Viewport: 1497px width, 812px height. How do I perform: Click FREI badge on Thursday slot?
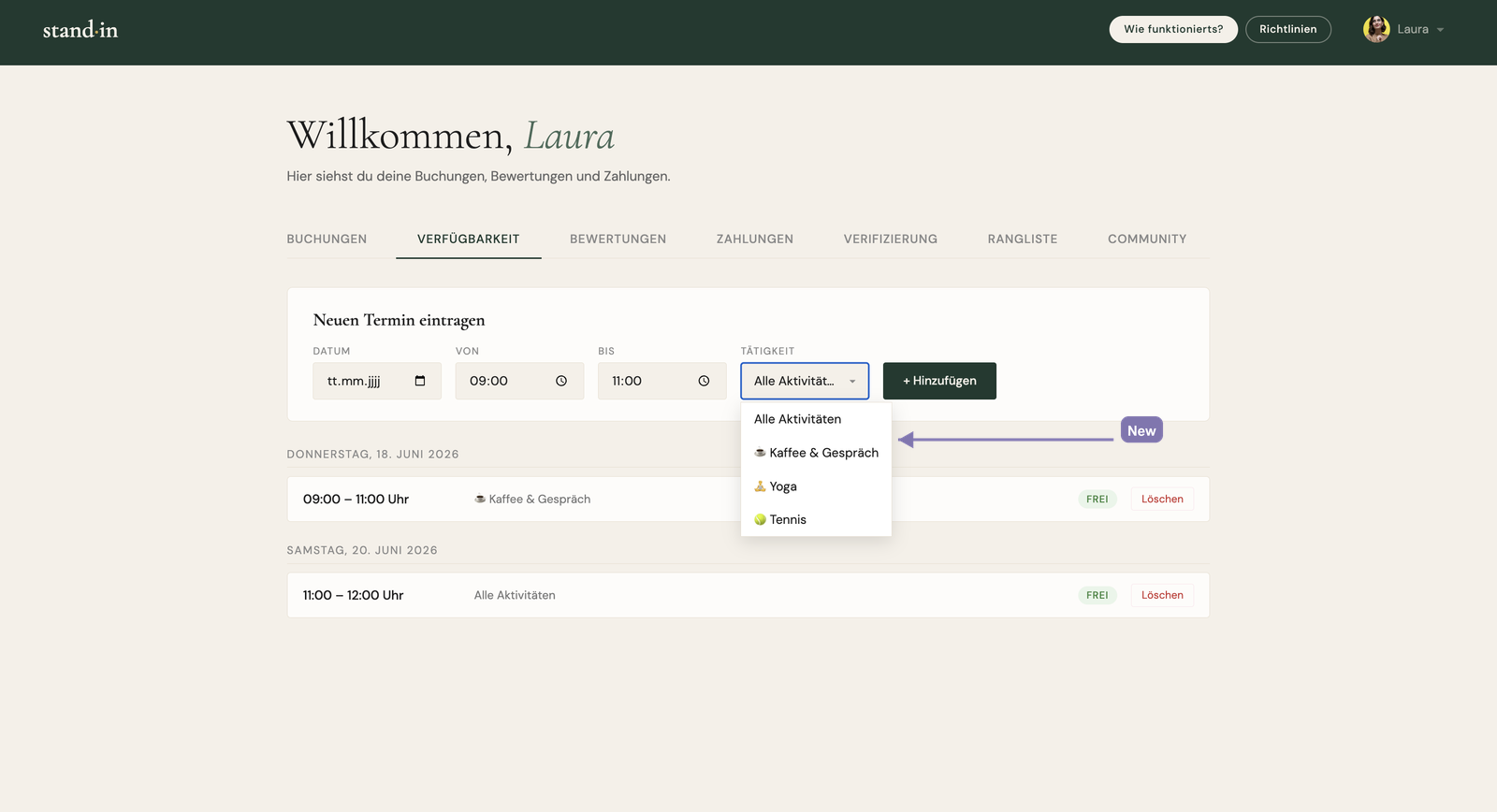pos(1097,500)
